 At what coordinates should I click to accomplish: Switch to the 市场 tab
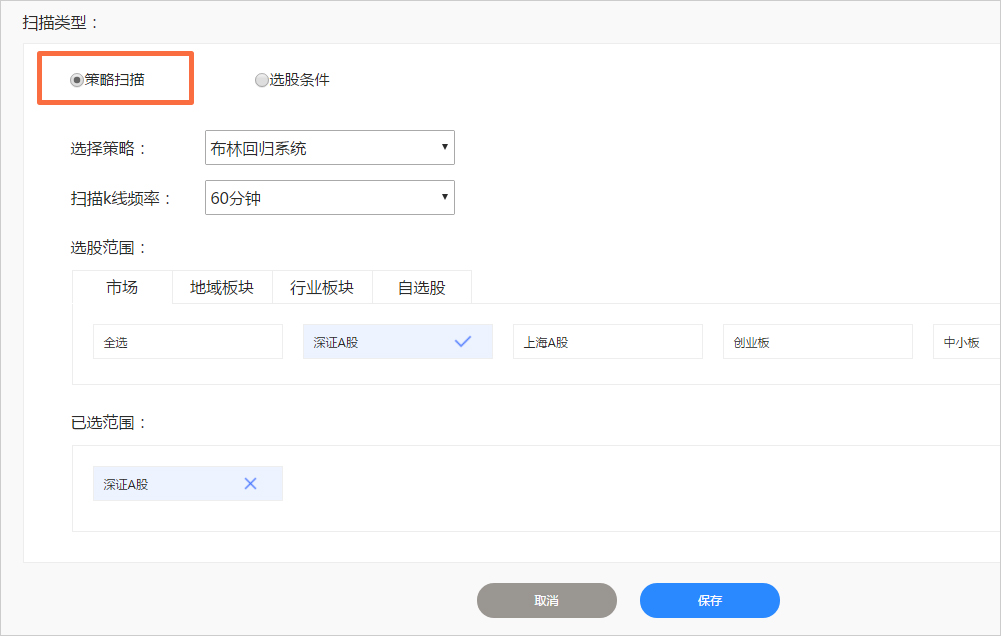click(x=122, y=287)
